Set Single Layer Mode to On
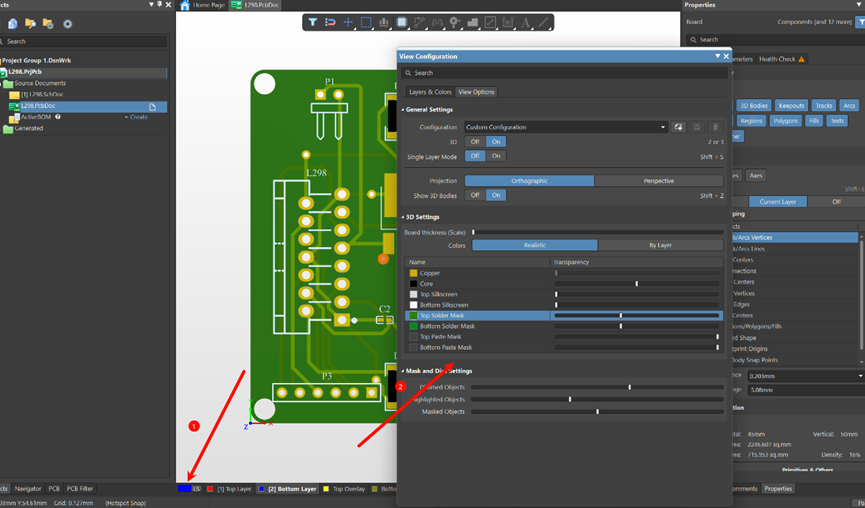The height and width of the screenshot is (508, 865). 496,156
